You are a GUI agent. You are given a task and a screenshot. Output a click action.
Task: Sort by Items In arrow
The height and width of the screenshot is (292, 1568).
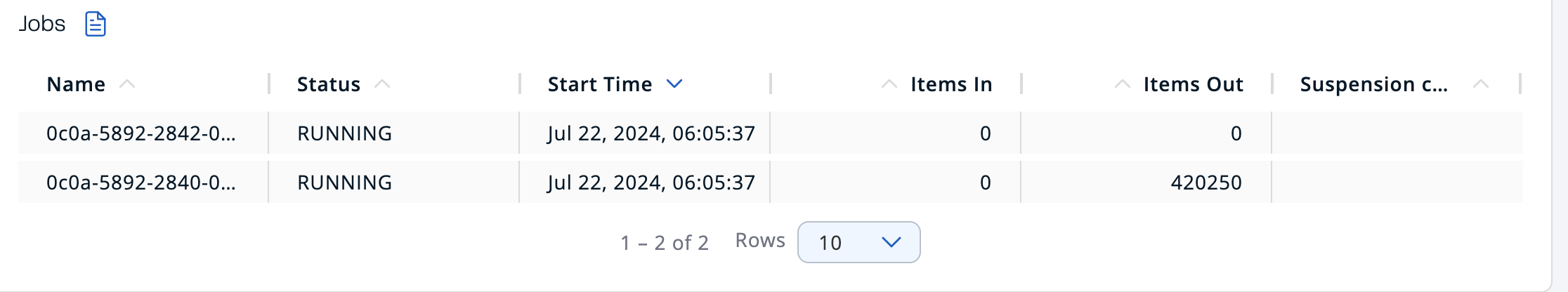[x=889, y=84]
